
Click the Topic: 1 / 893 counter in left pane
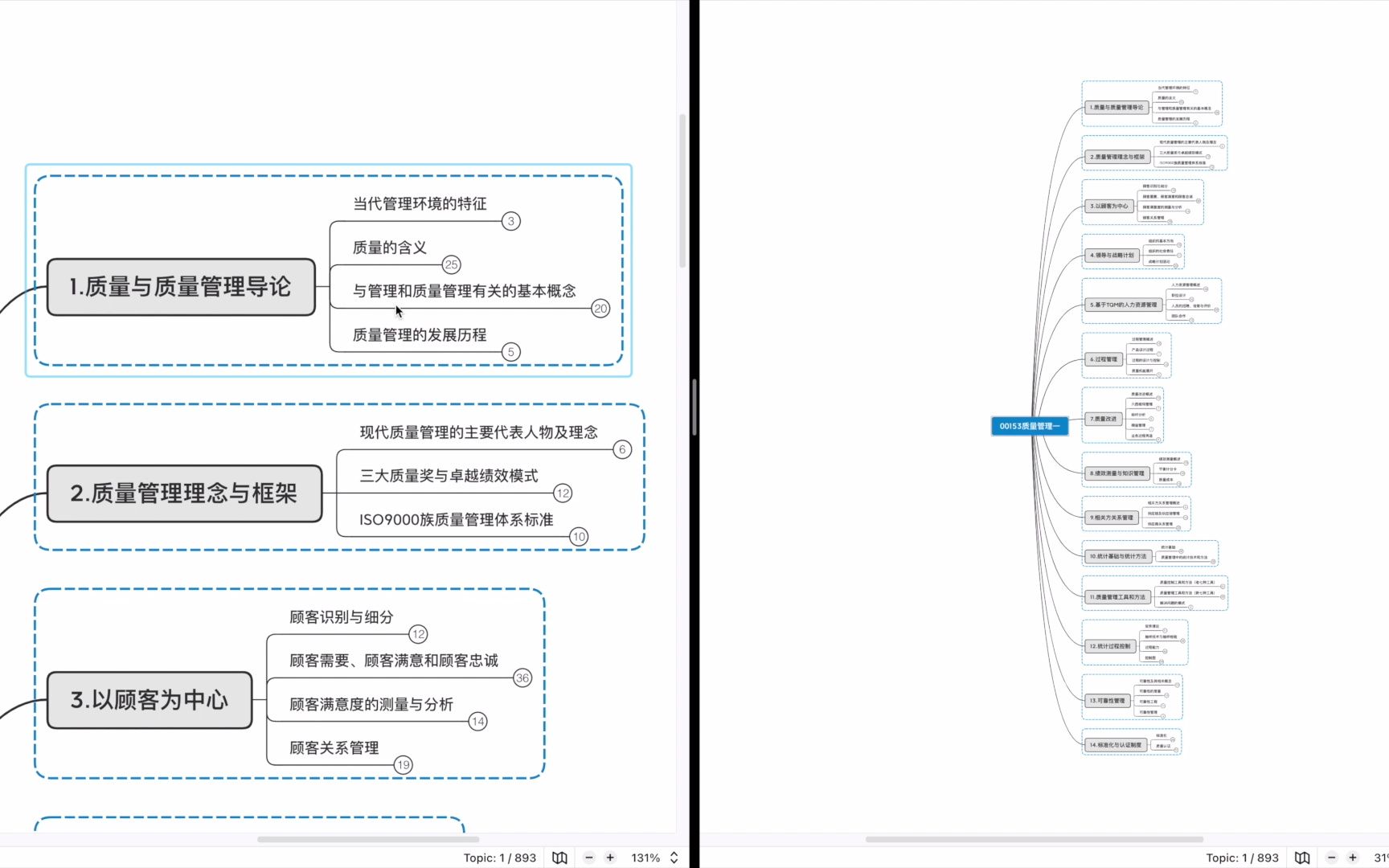click(x=500, y=858)
